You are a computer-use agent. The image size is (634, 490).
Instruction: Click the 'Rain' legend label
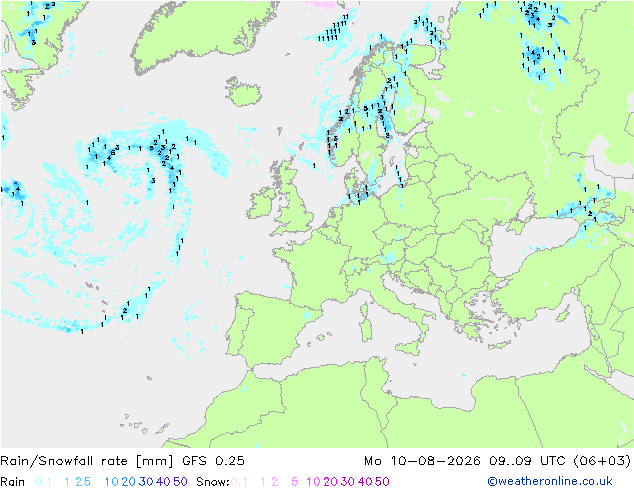click(x=13, y=482)
